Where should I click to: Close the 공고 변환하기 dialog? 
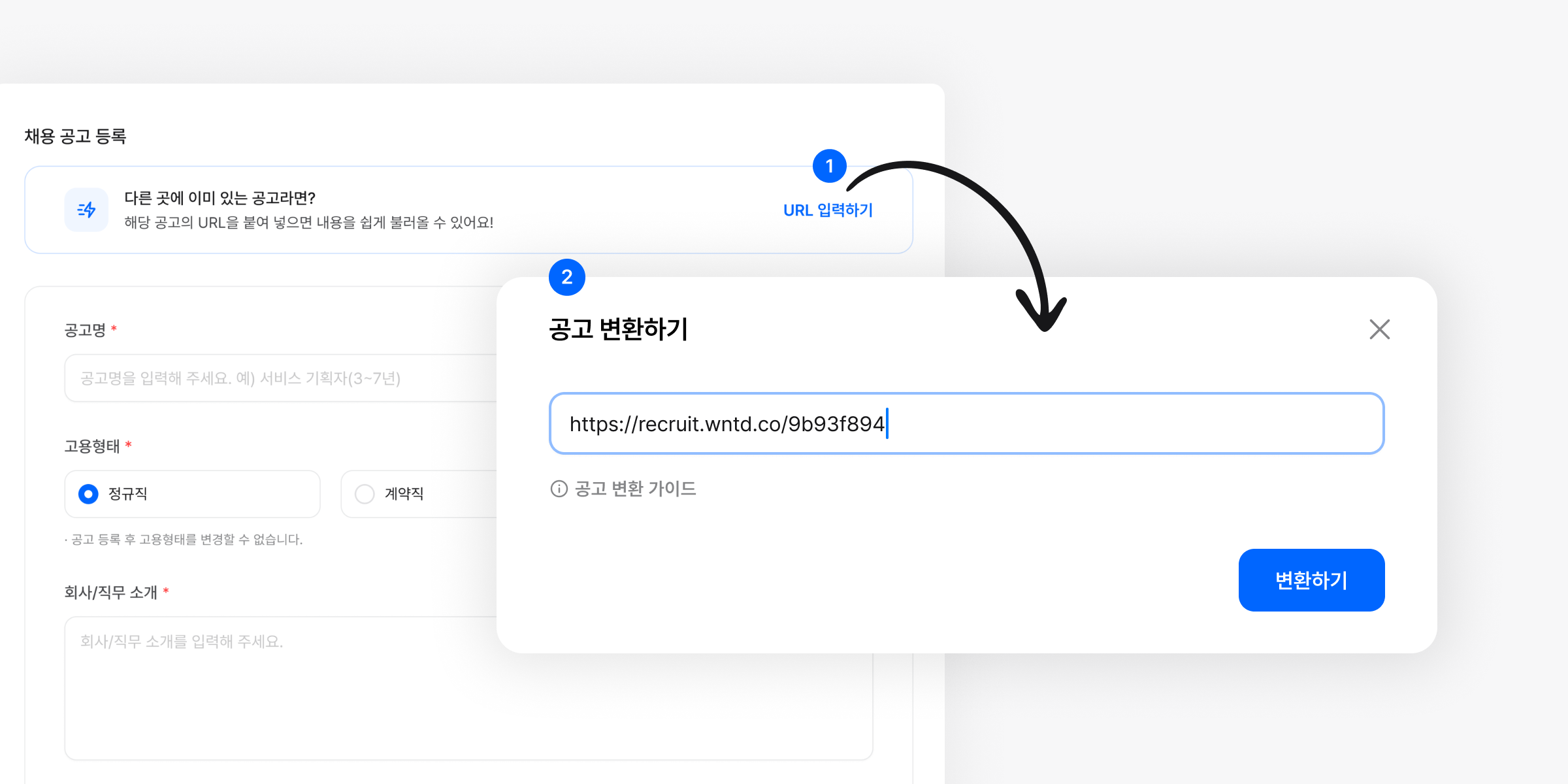pyautogui.click(x=1379, y=329)
